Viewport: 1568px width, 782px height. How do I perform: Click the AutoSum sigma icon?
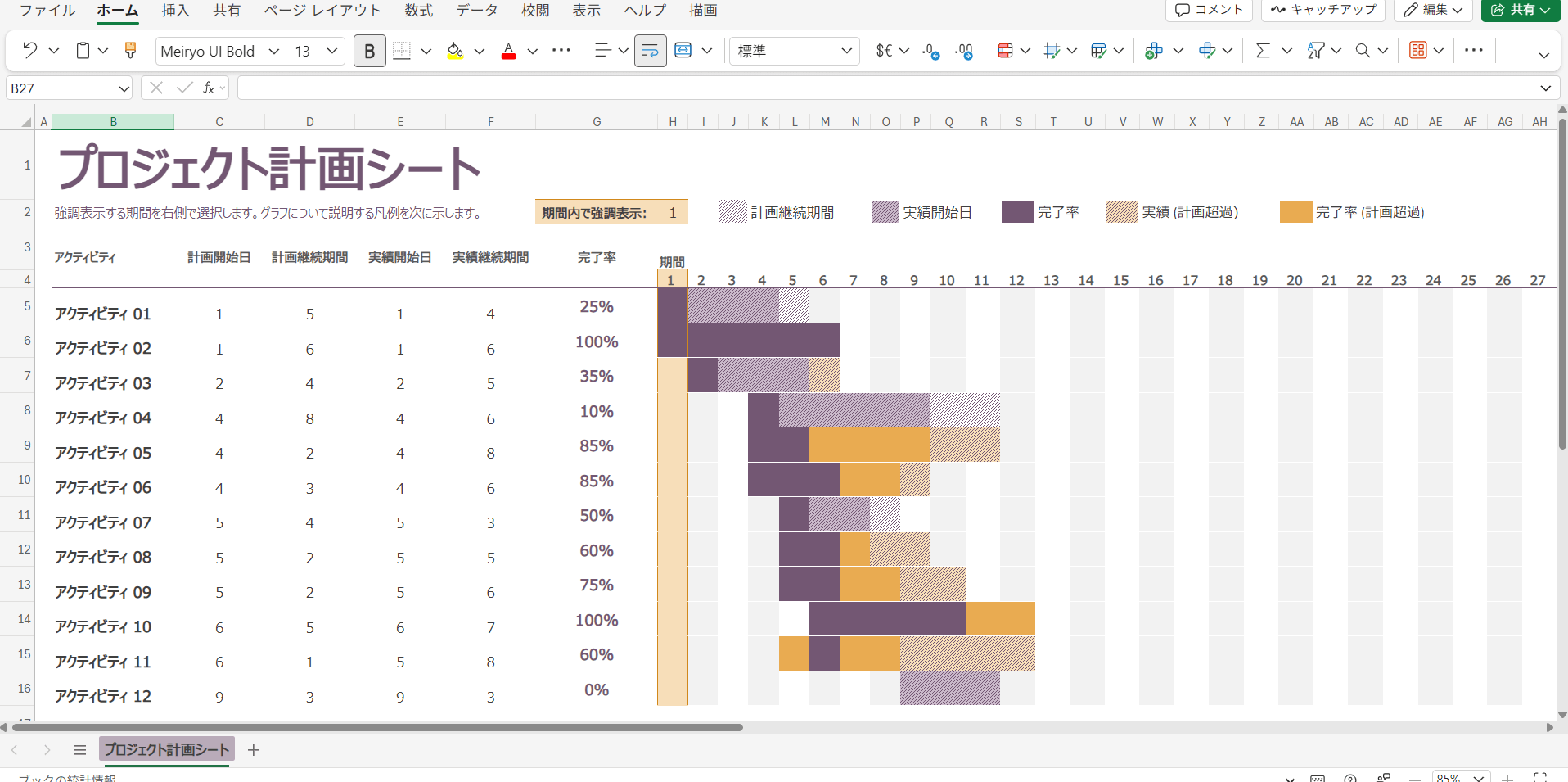click(x=1263, y=51)
